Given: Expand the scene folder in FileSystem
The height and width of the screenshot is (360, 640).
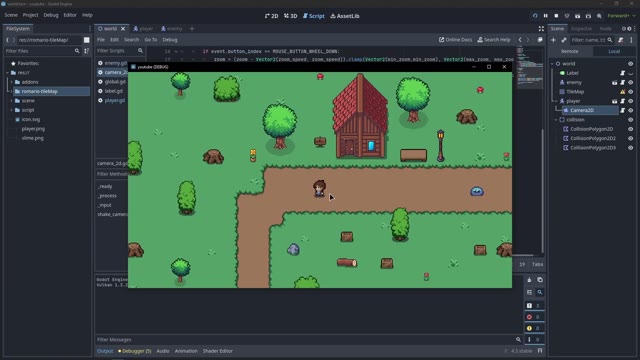Looking at the screenshot, I should pyautogui.click(x=11, y=101).
